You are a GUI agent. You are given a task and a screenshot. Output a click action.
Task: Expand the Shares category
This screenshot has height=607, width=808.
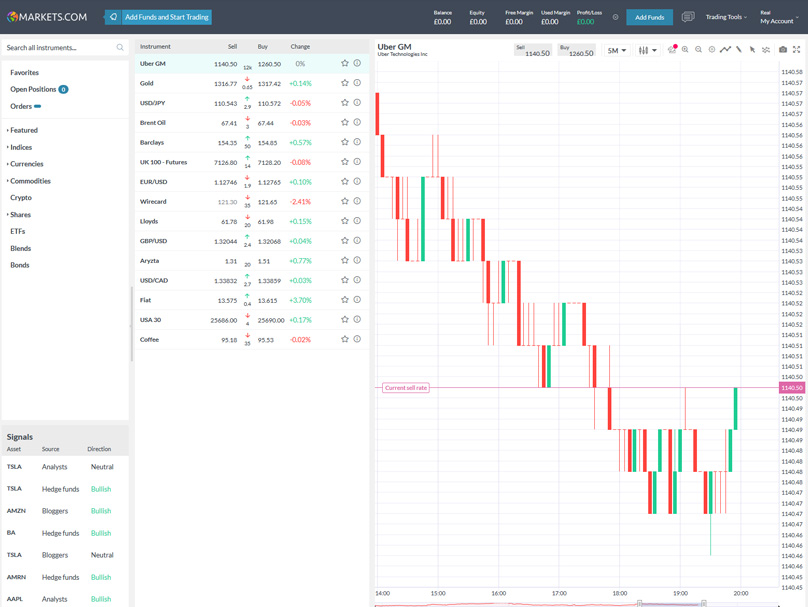(20, 214)
